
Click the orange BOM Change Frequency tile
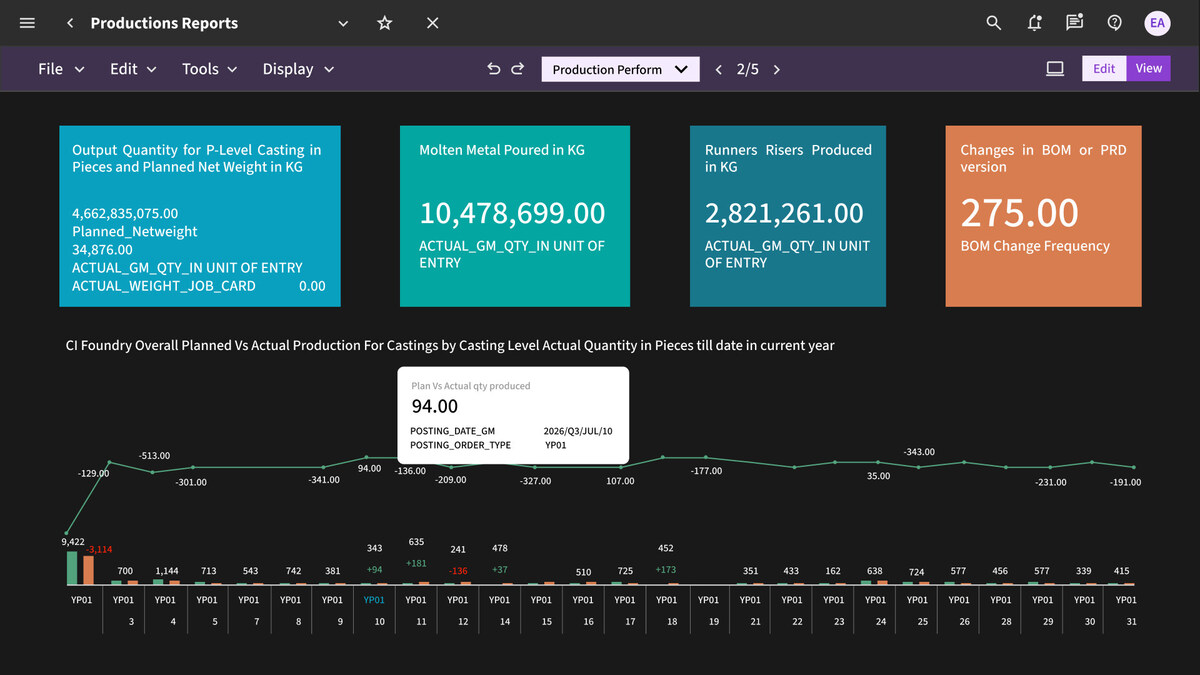click(x=1043, y=216)
